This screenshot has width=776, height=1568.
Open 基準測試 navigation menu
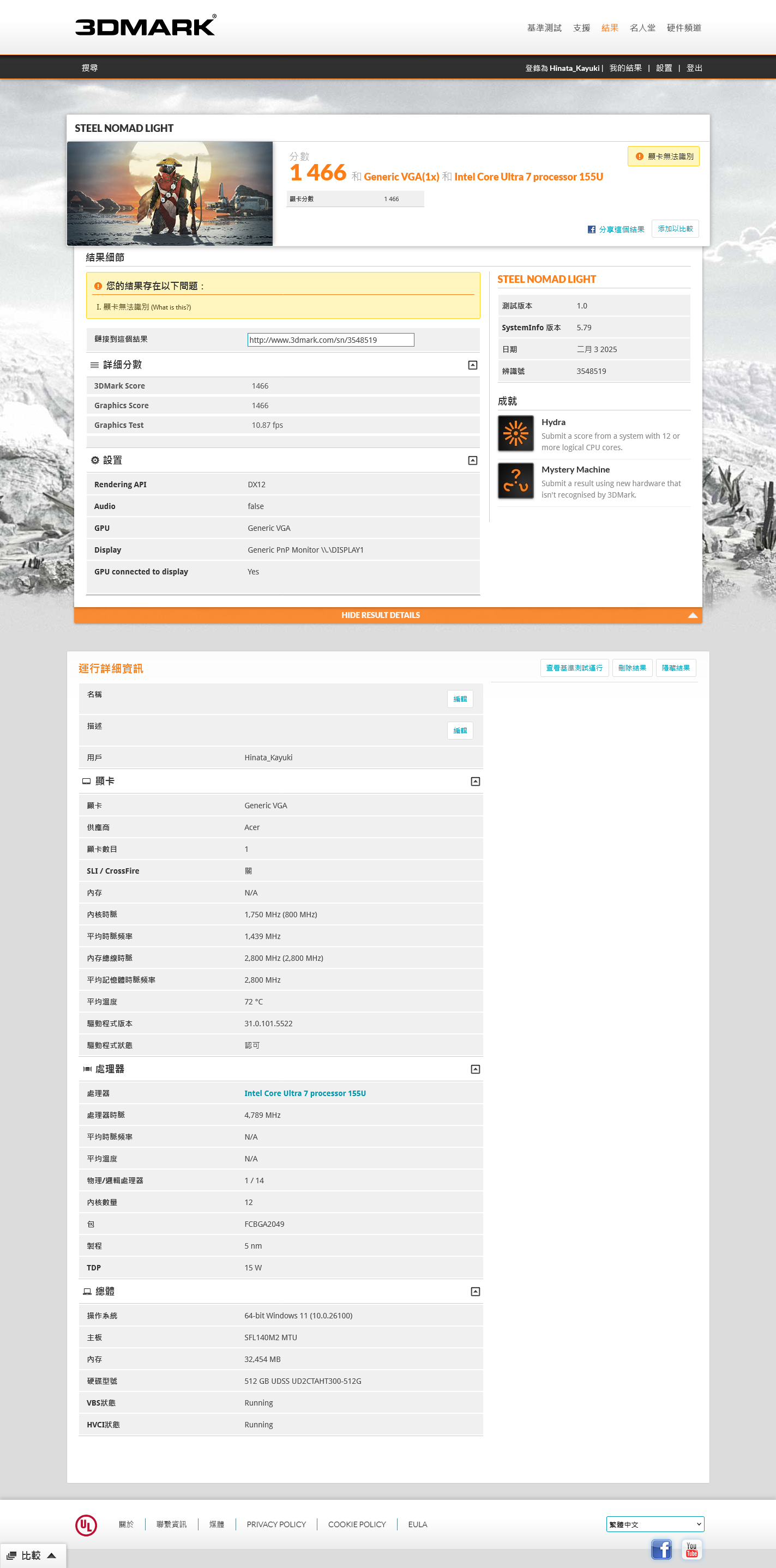tap(544, 28)
